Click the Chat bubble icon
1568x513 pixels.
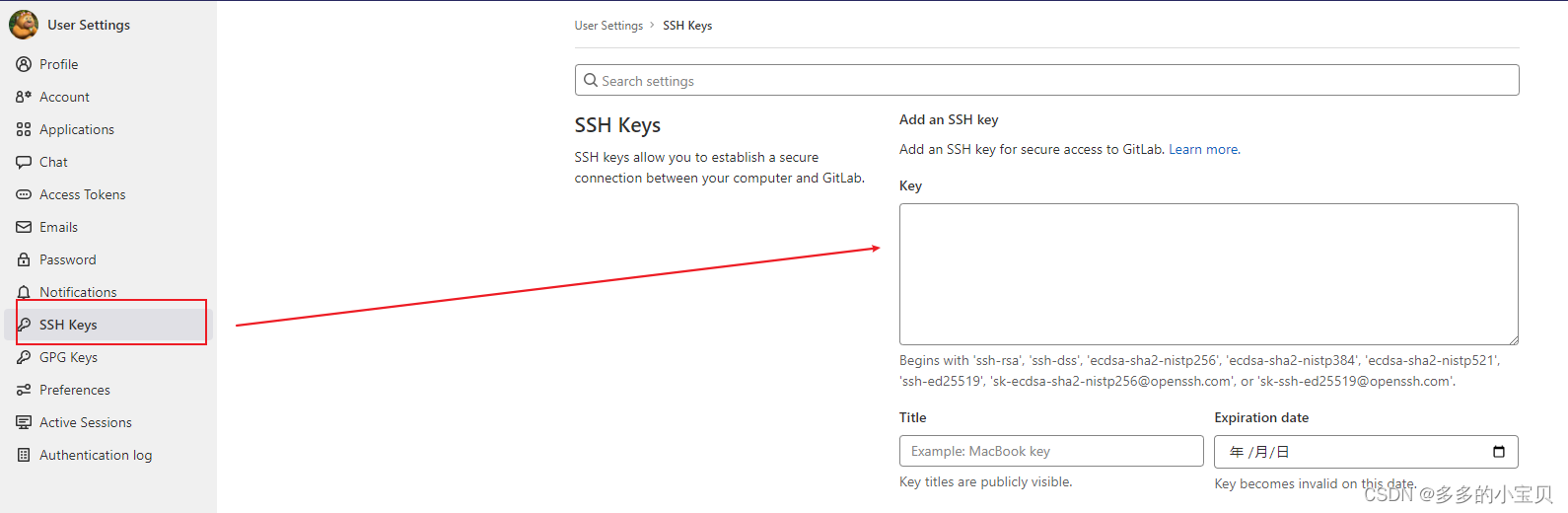click(x=24, y=162)
